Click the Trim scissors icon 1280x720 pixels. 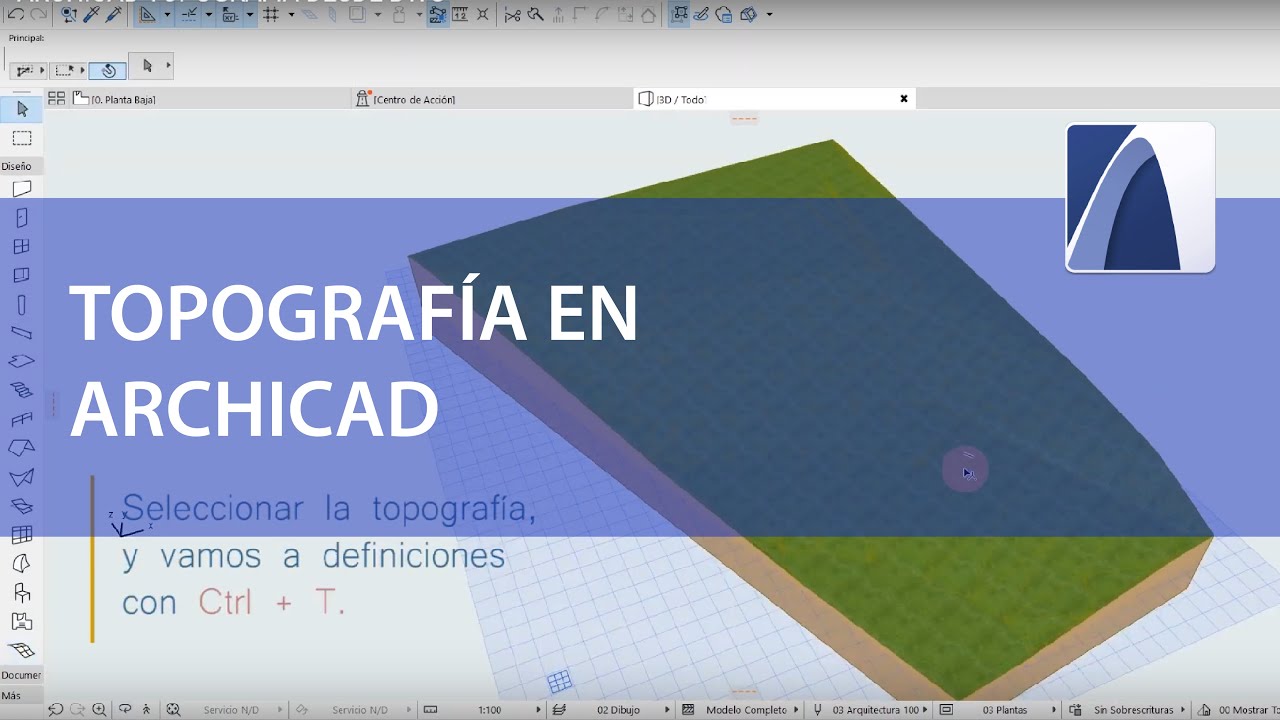point(512,14)
